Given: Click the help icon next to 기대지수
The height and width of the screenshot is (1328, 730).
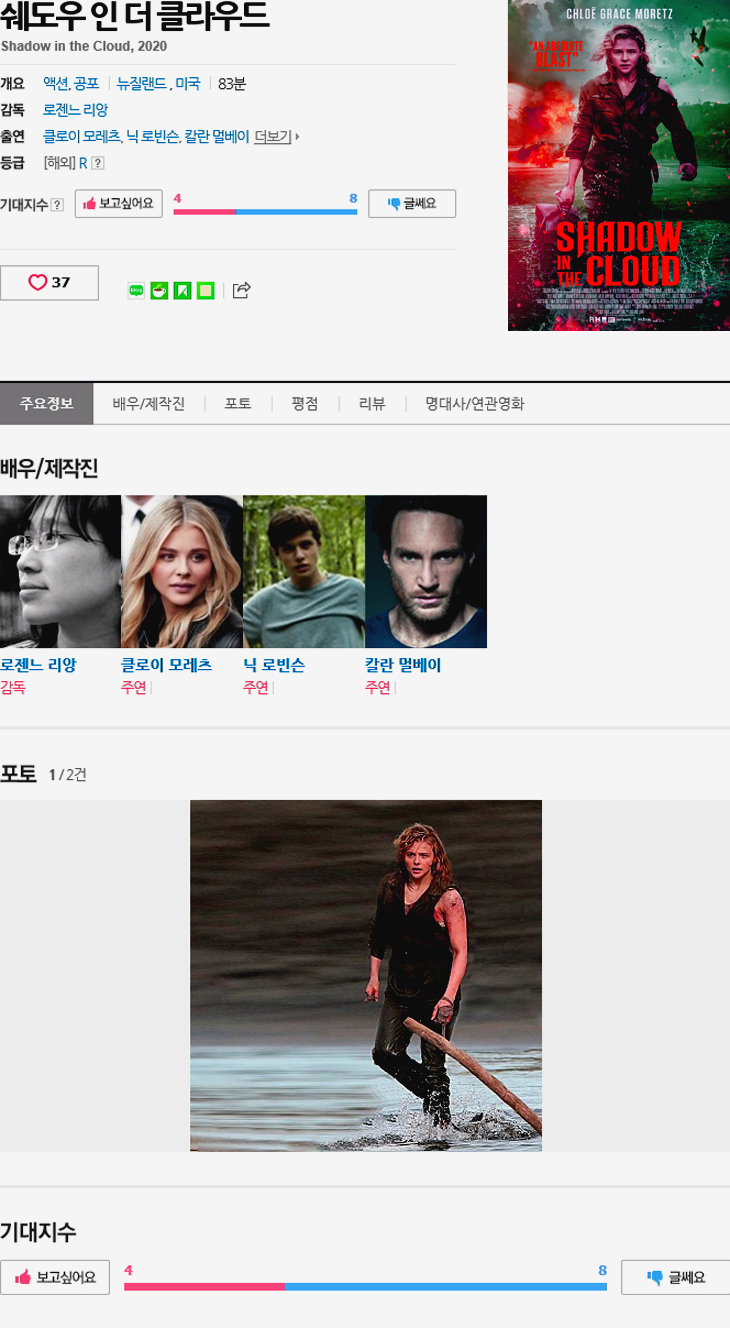Looking at the screenshot, I should (57, 205).
